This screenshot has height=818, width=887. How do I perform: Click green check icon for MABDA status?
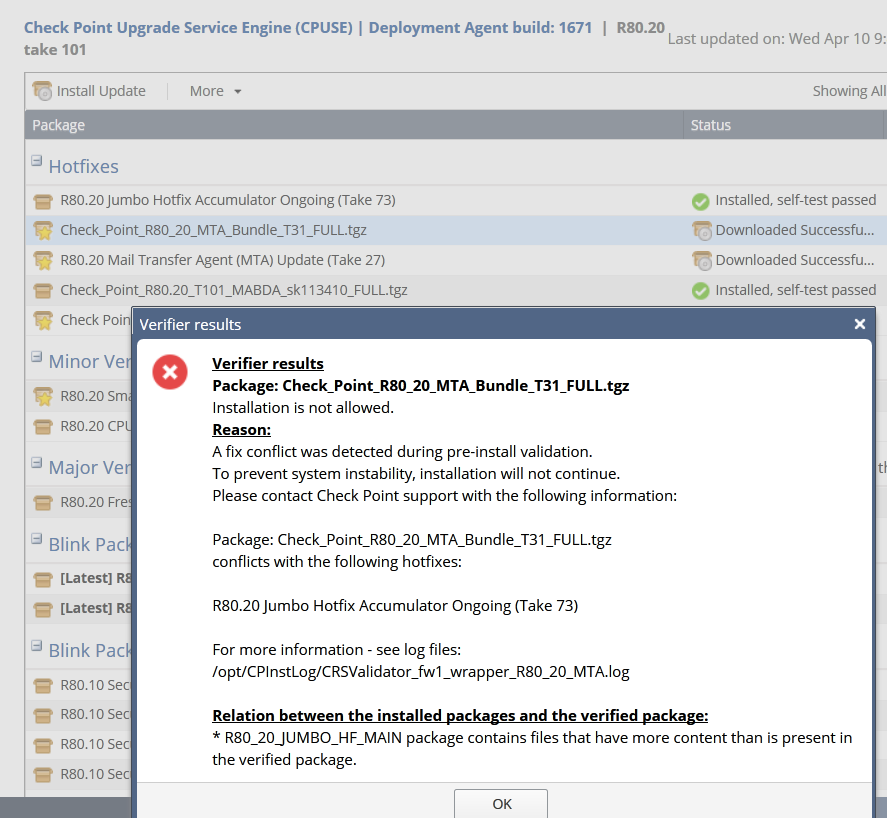pos(700,291)
